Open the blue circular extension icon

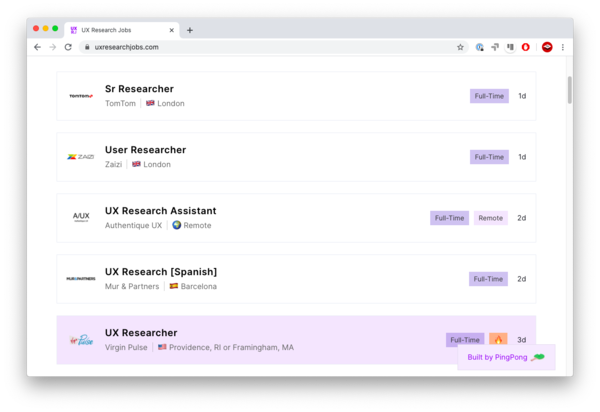[x=479, y=47]
